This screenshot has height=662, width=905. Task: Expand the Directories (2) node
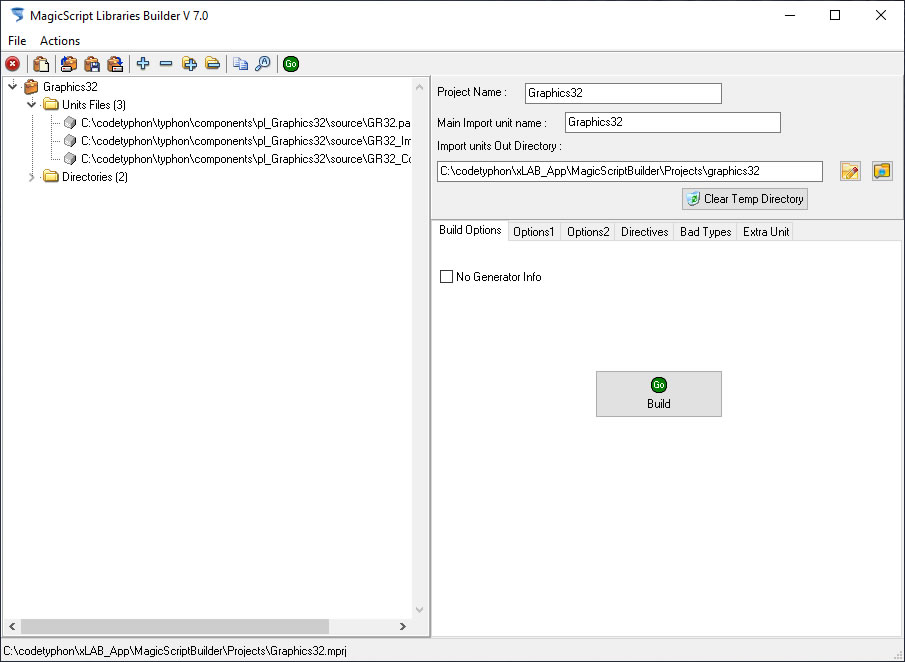pyautogui.click(x=32, y=177)
